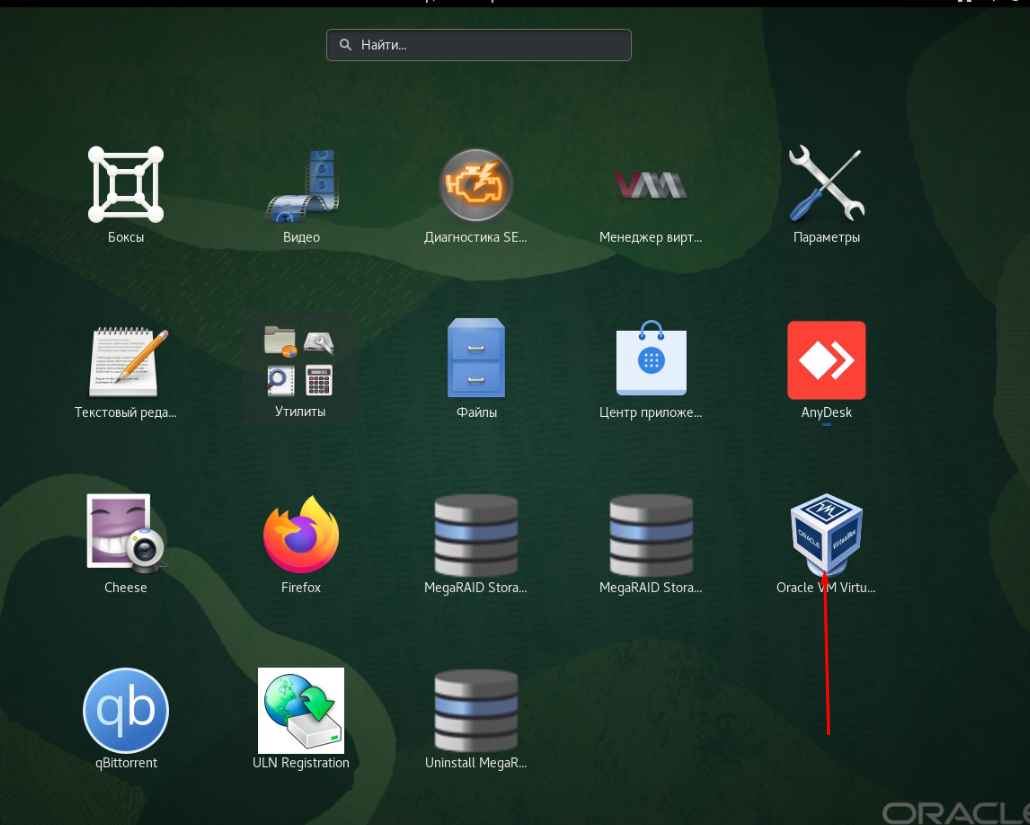This screenshot has height=825, width=1030.
Task: Launch the Видео player
Action: click(302, 185)
